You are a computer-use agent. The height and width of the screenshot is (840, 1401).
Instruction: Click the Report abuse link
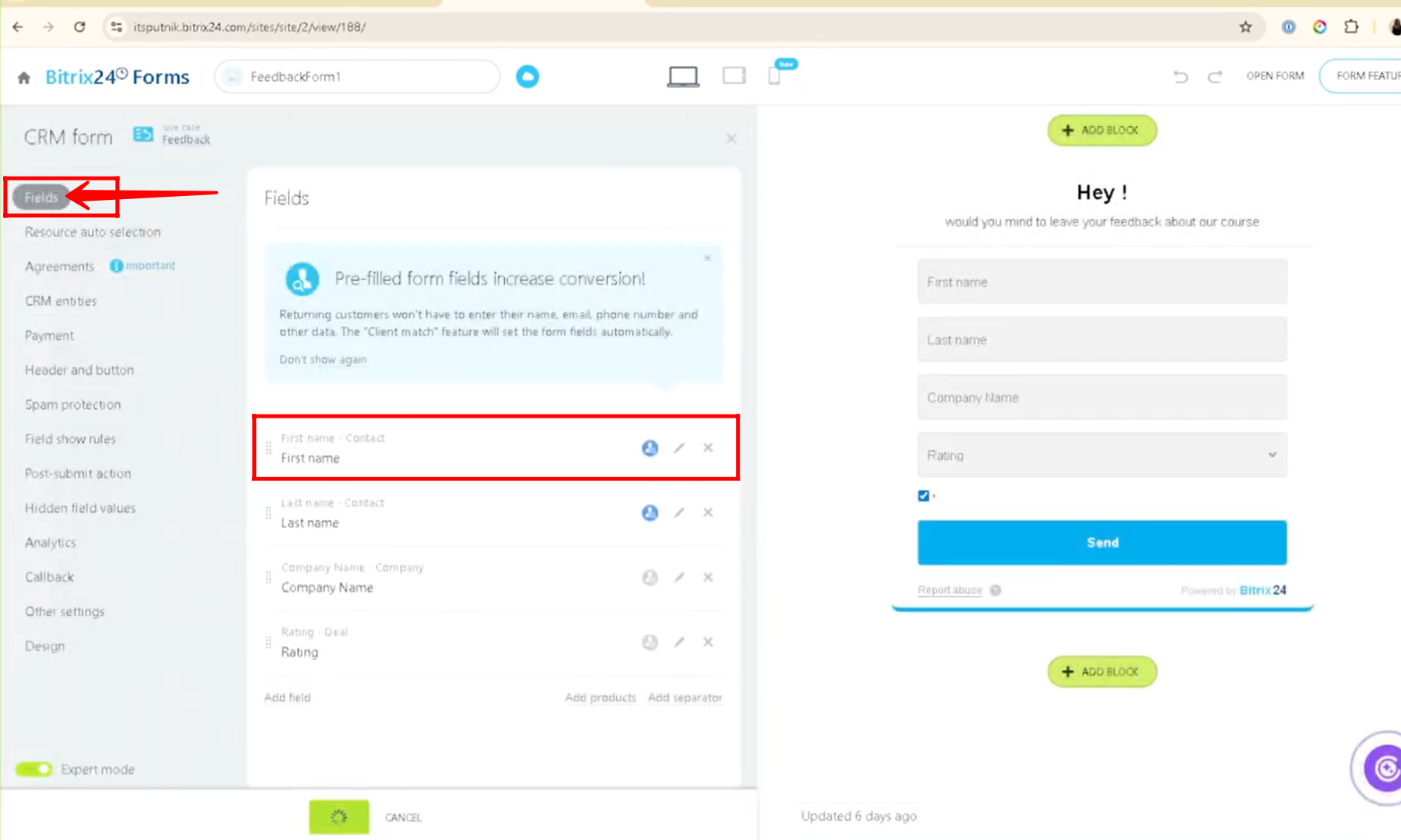tap(950, 590)
